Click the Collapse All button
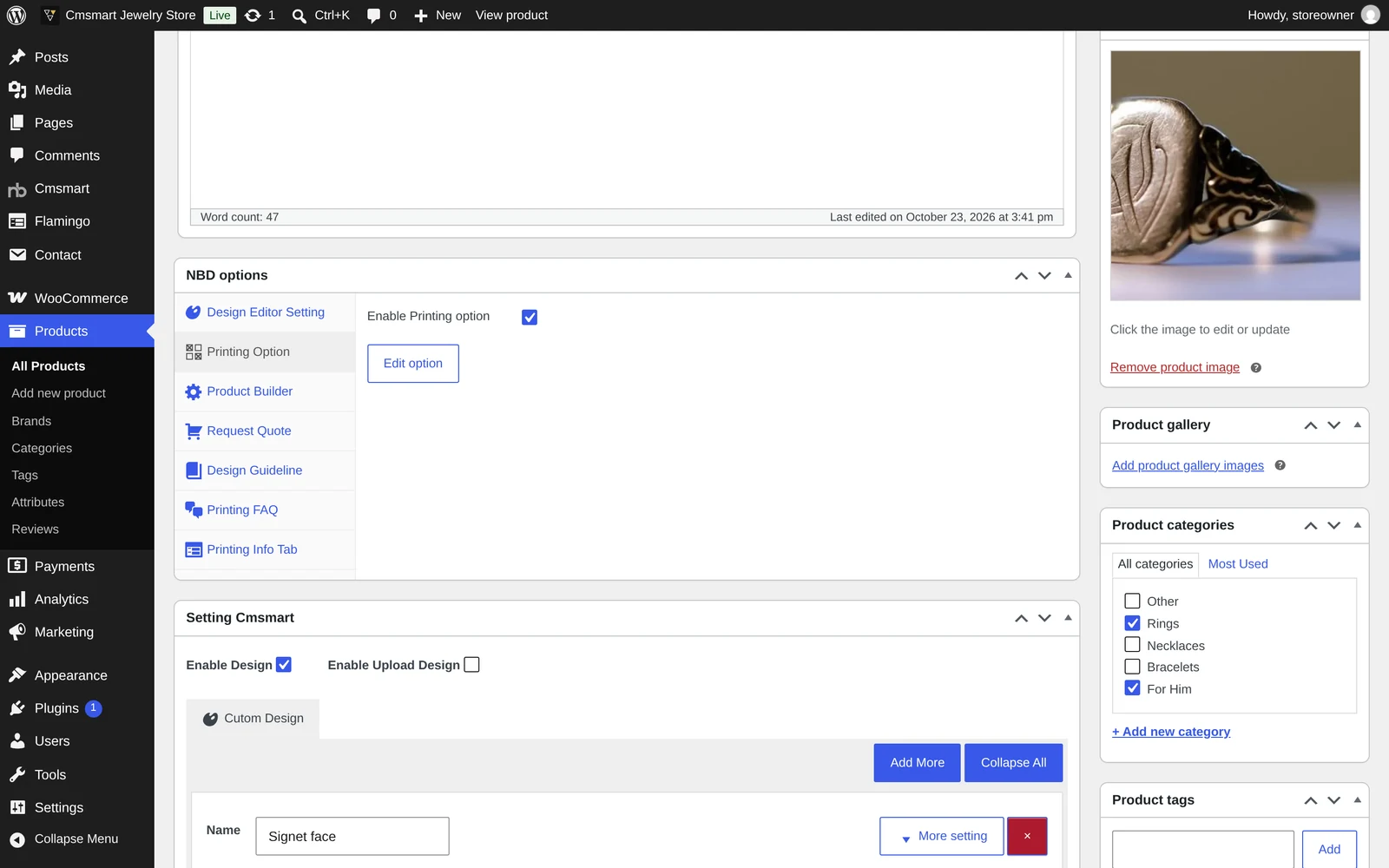This screenshot has width=1389, height=868. (x=1013, y=763)
